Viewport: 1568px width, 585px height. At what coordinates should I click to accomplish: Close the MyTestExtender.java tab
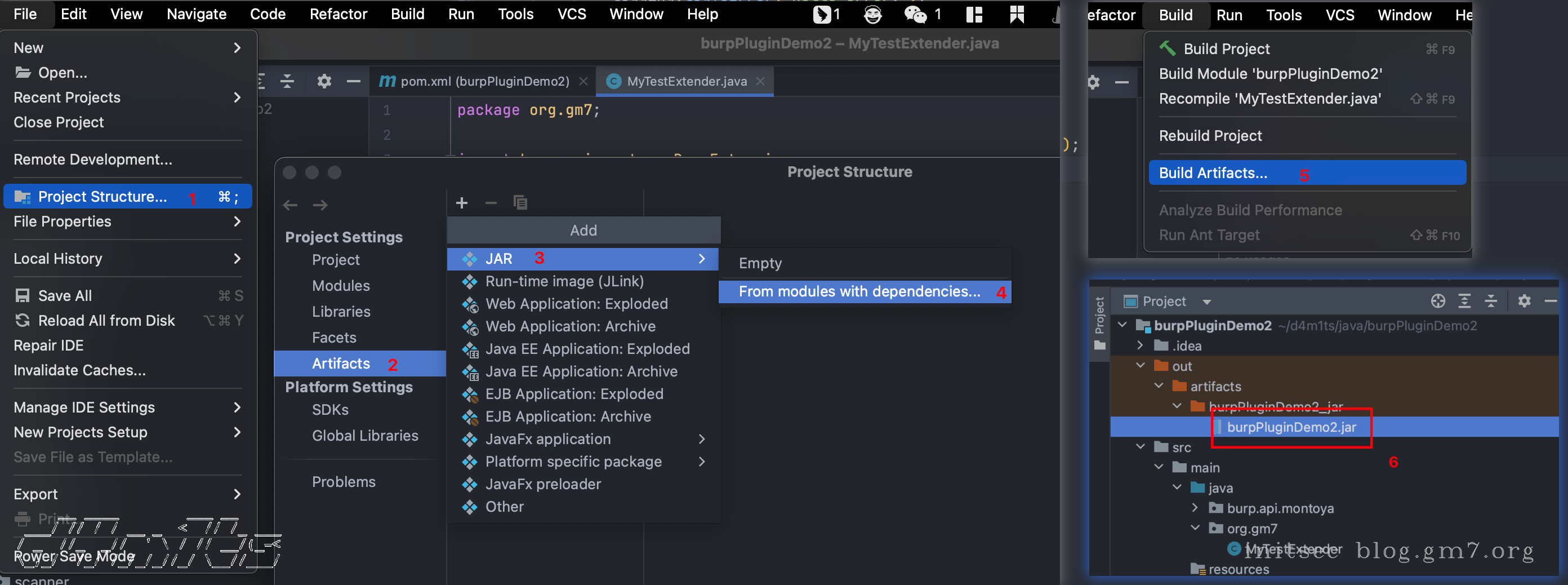pos(760,81)
